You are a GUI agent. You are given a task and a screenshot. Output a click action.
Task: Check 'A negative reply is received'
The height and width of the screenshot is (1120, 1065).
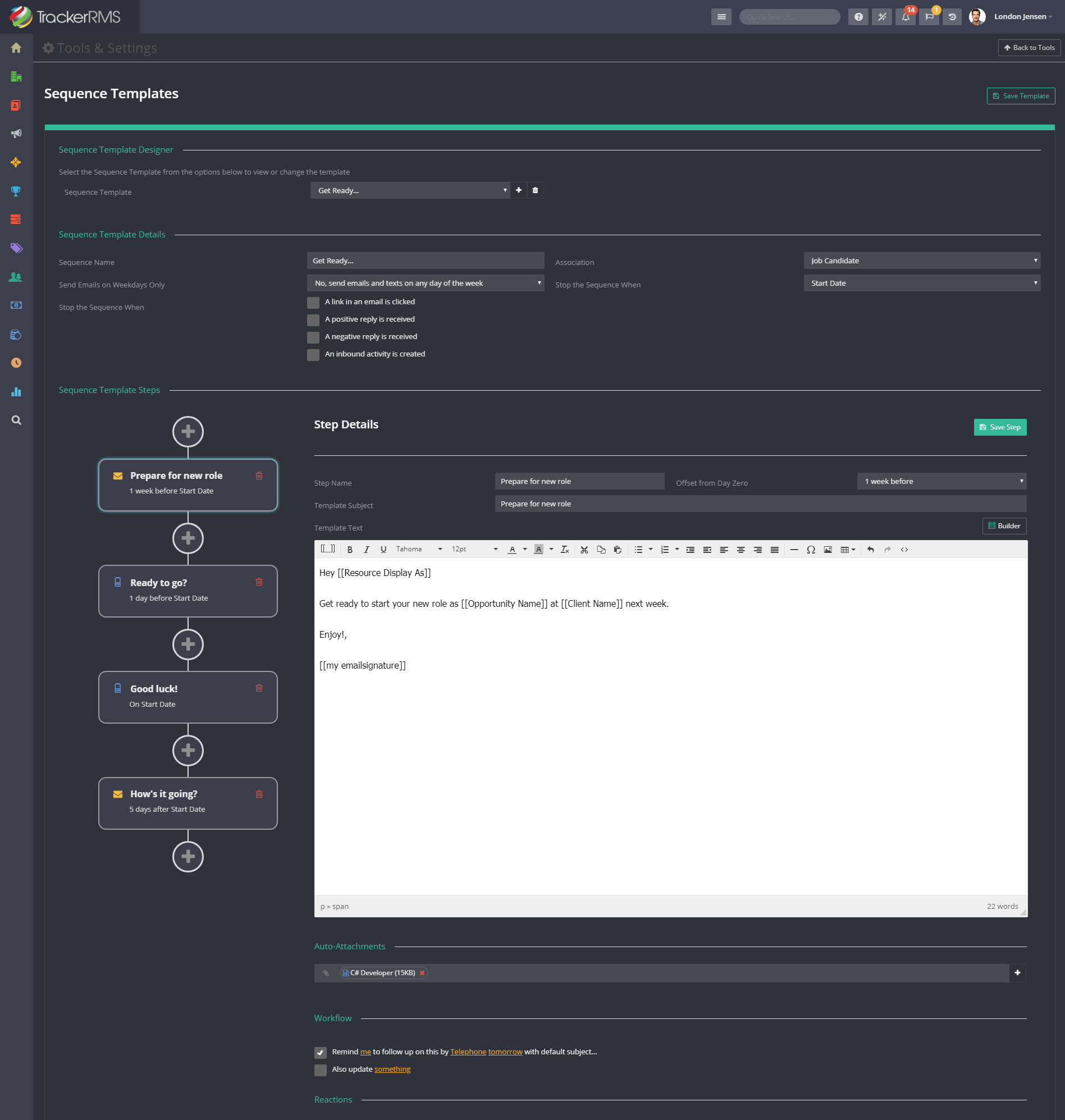tap(313, 338)
